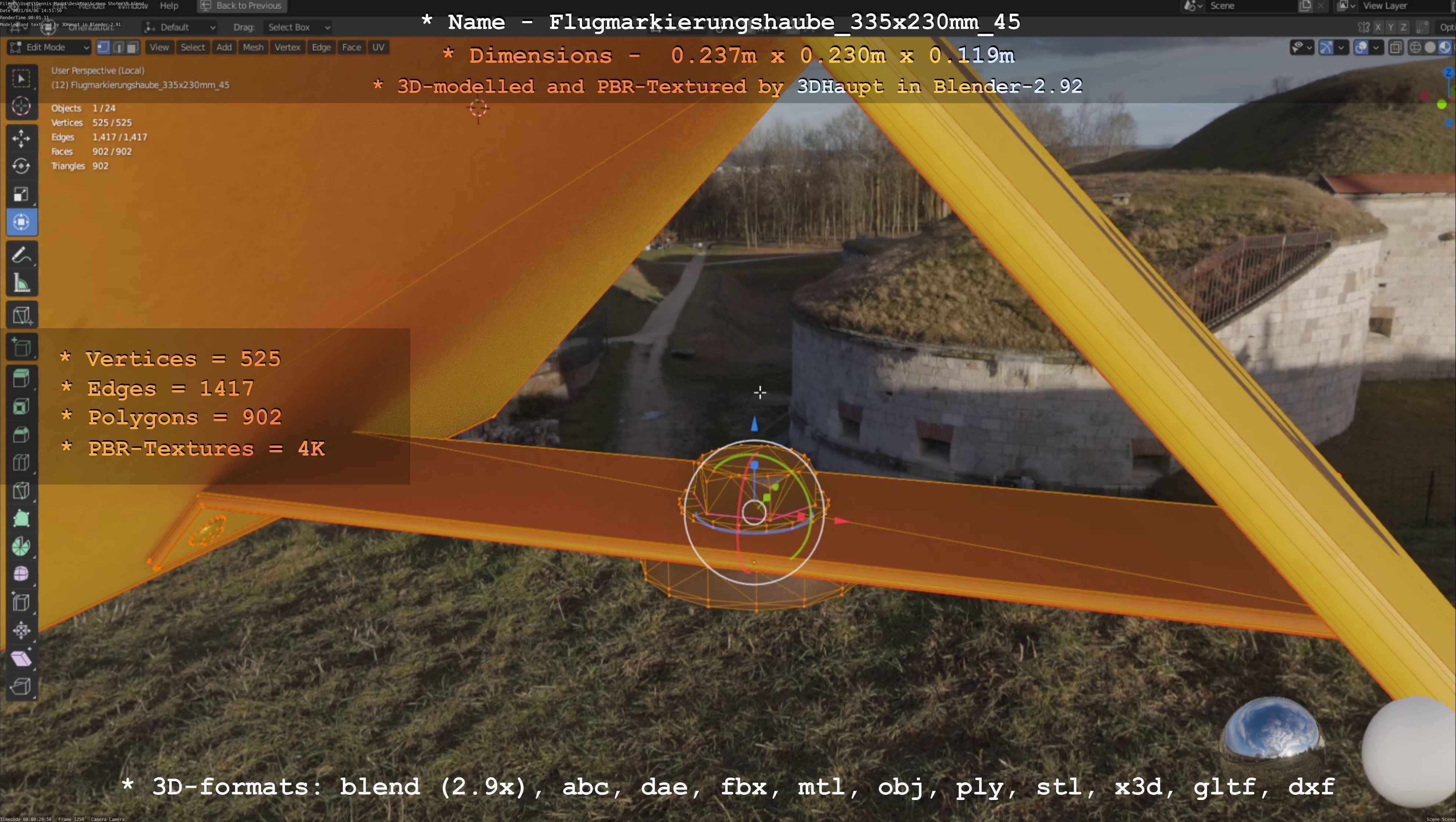Image resolution: width=1456 pixels, height=822 pixels.
Task: Click the delete scene X icon
Action: point(1321,6)
